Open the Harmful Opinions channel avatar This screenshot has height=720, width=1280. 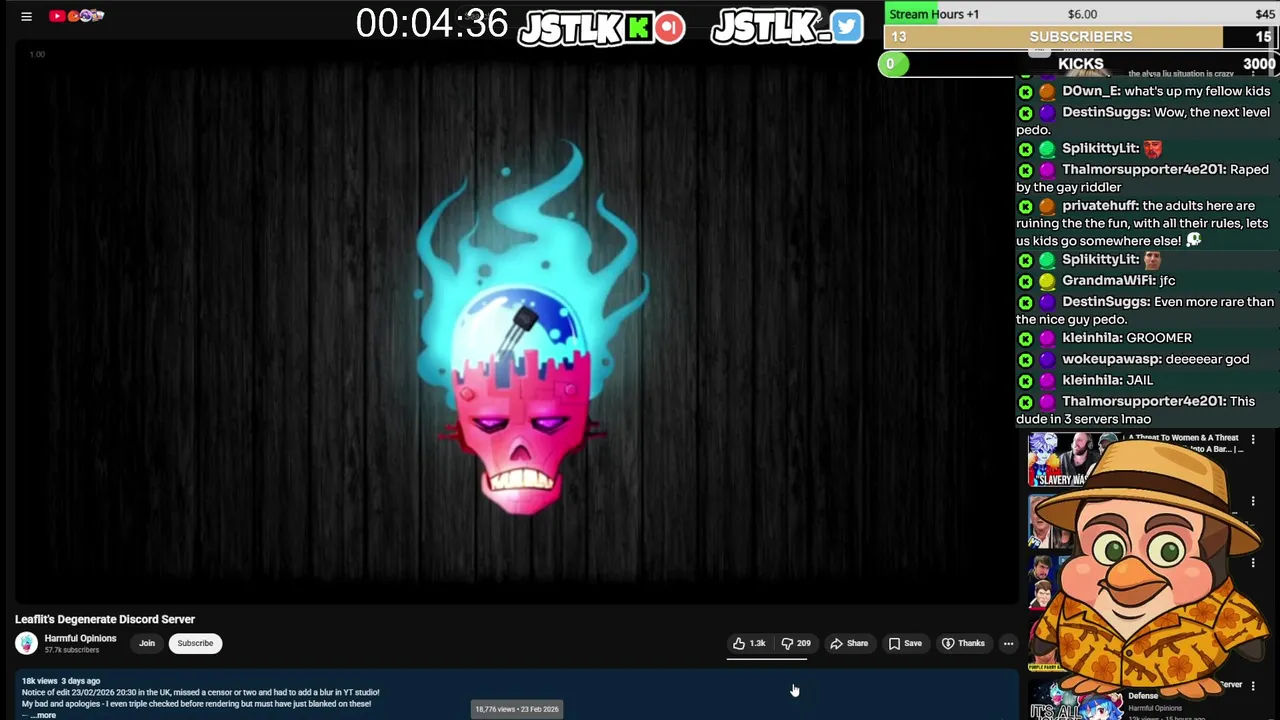[27, 643]
